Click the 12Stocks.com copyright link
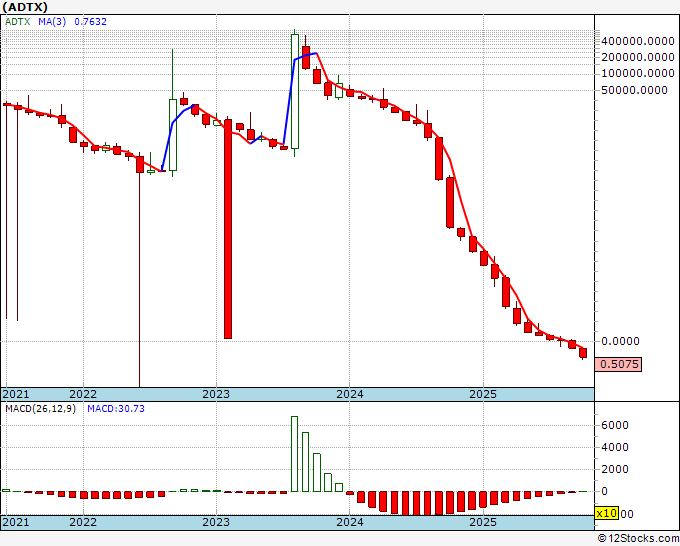This screenshot has height=546, width=680. (638, 538)
